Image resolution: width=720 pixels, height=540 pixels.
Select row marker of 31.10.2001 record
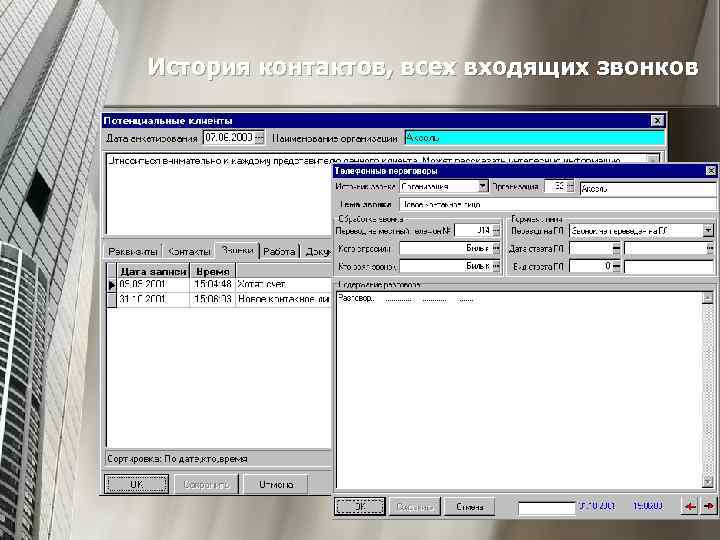click(x=112, y=299)
